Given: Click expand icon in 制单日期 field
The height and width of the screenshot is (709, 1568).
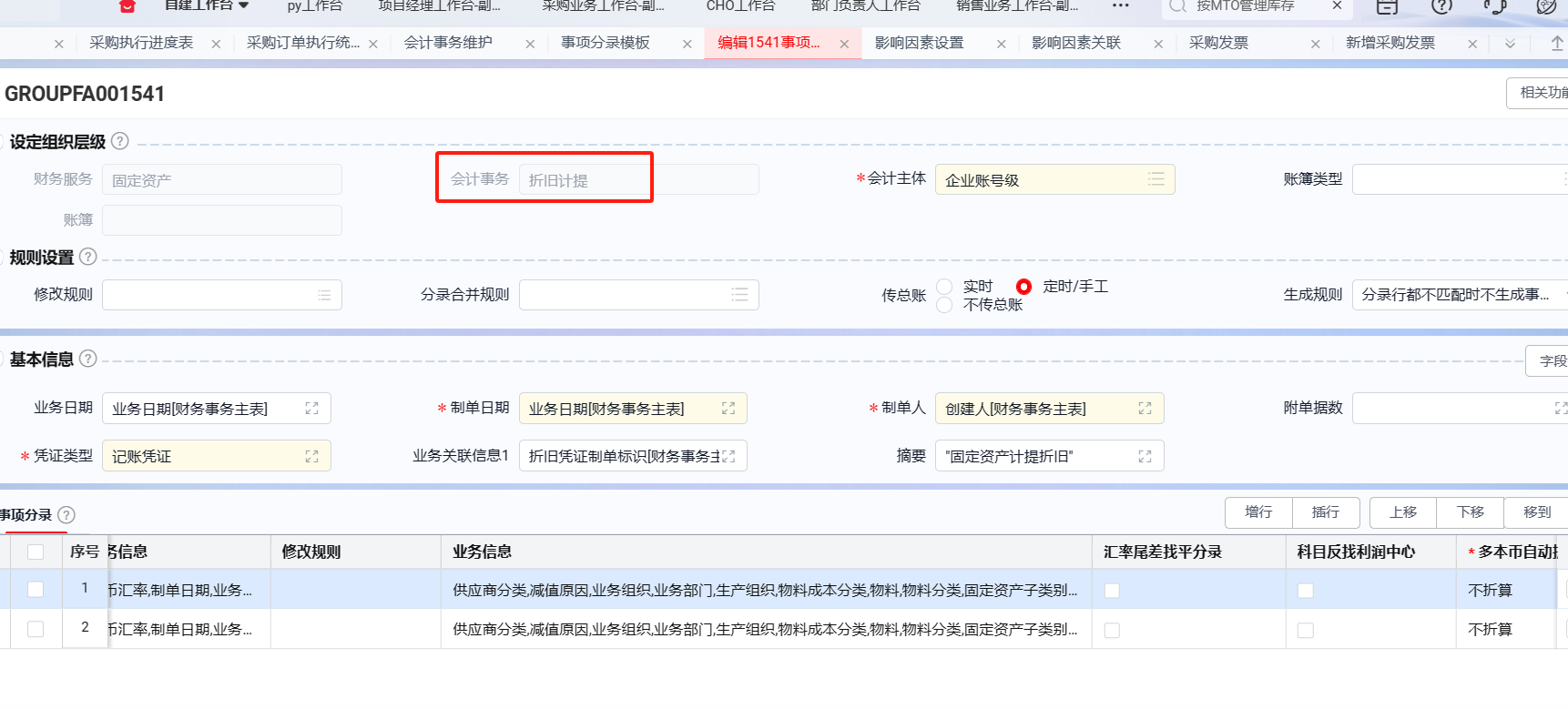Looking at the screenshot, I should (728, 409).
